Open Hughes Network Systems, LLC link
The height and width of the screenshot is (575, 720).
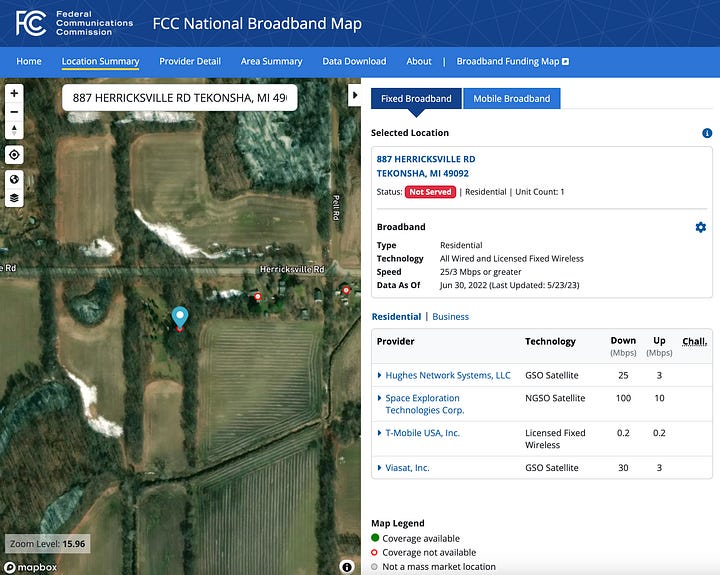pos(448,375)
